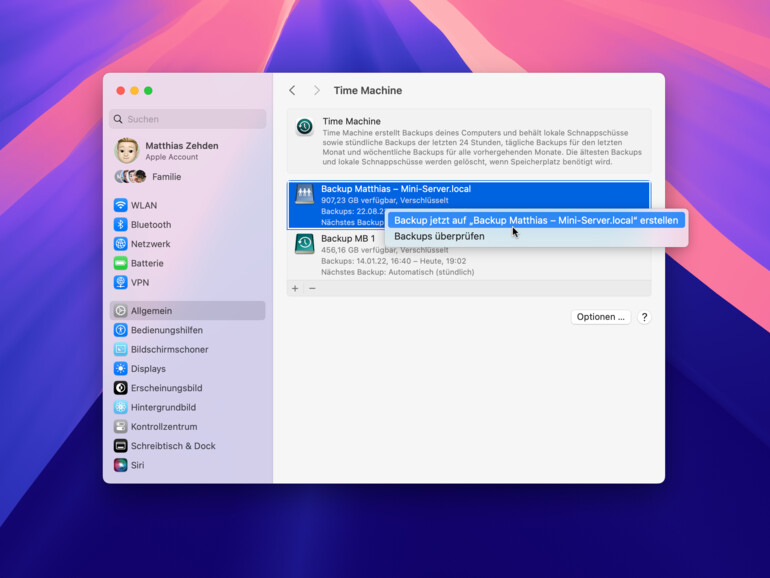Open the Bildschirmschoner icon

120,349
